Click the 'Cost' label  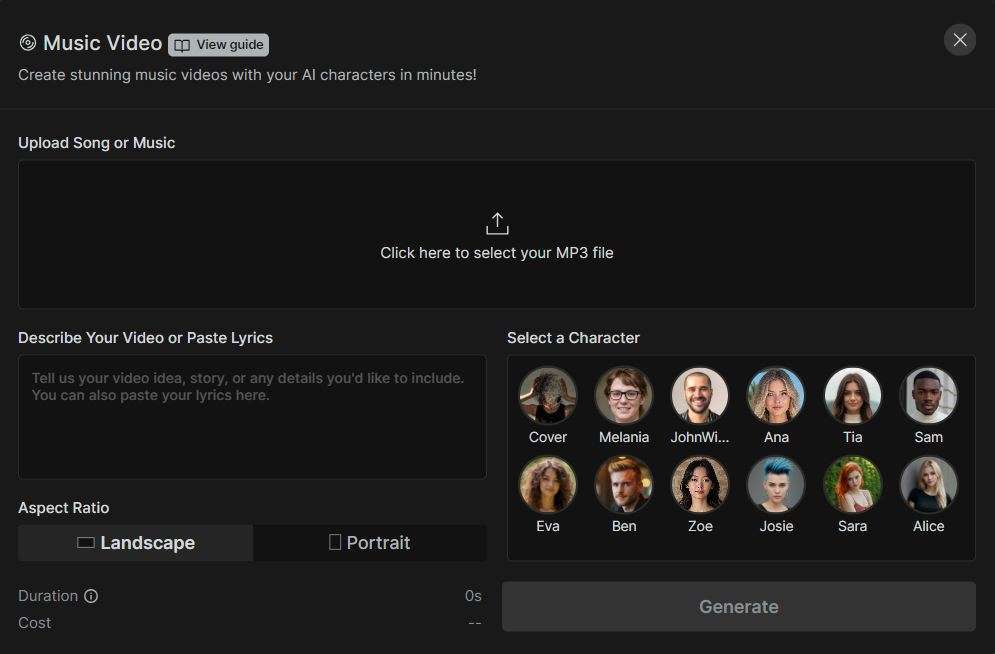tap(34, 623)
